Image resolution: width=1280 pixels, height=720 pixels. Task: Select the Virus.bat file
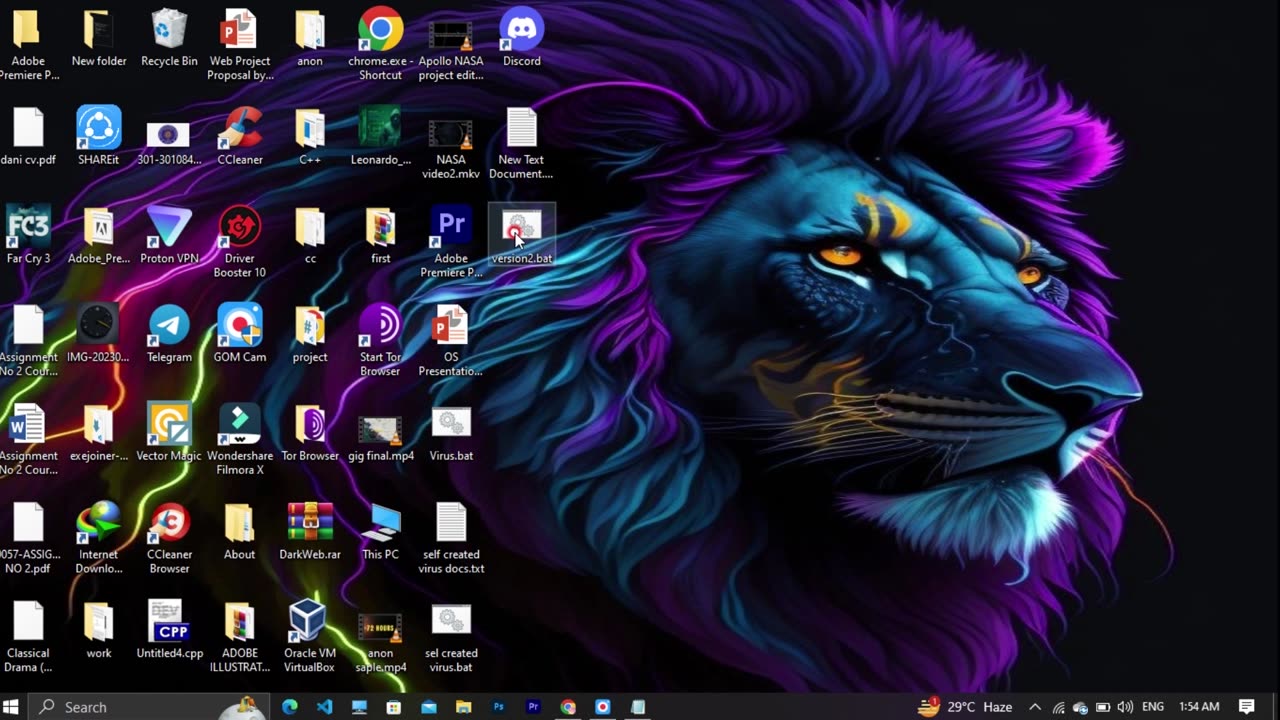point(451,433)
